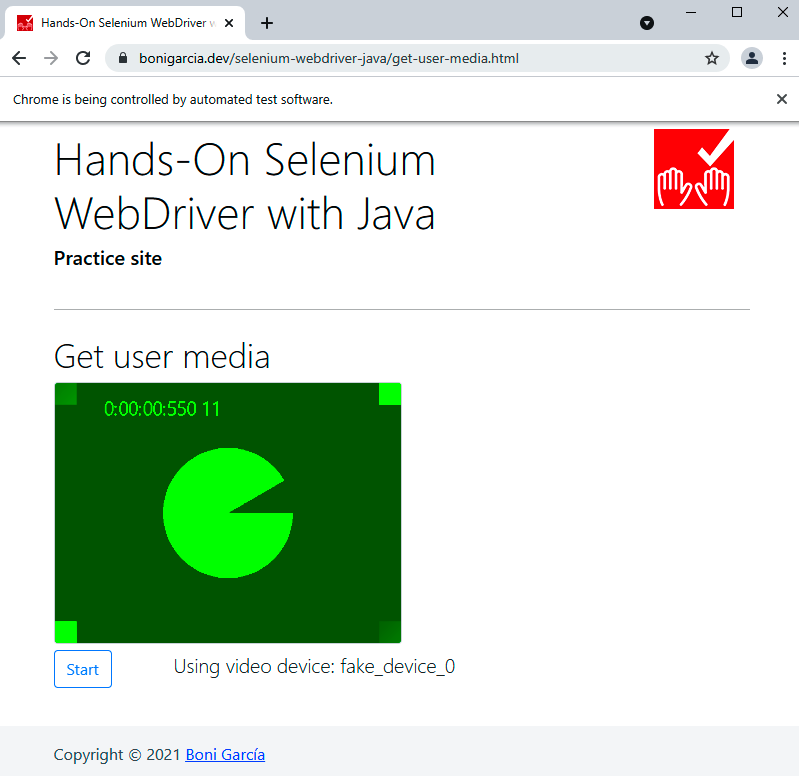Click the green pacman video preview
799x776 pixels.
pos(228,513)
